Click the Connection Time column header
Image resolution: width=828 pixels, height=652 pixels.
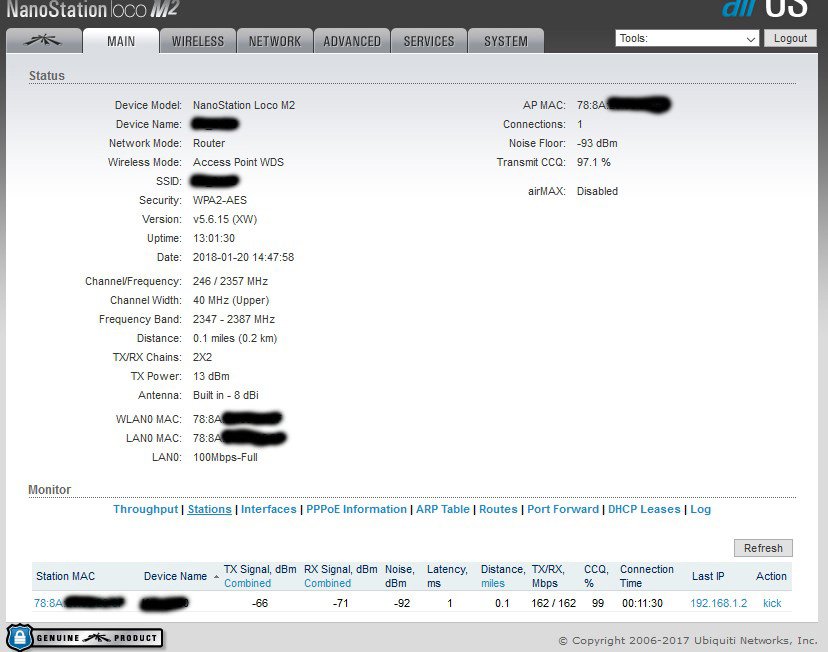pyautogui.click(x=647, y=576)
